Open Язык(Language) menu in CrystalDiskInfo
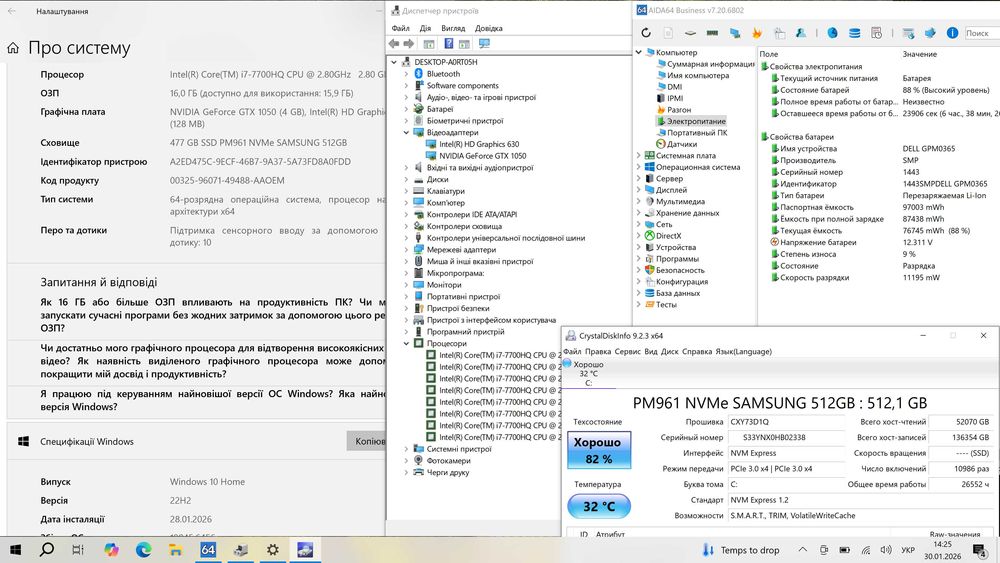This screenshot has height=563, width=1000. coord(744,351)
